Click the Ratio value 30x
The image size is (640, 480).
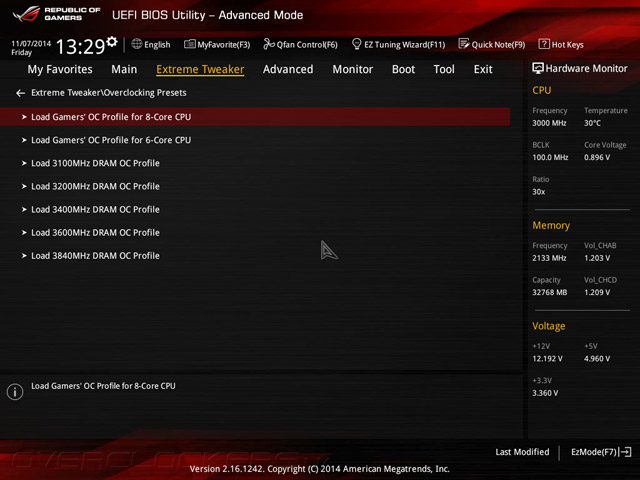[x=539, y=192]
